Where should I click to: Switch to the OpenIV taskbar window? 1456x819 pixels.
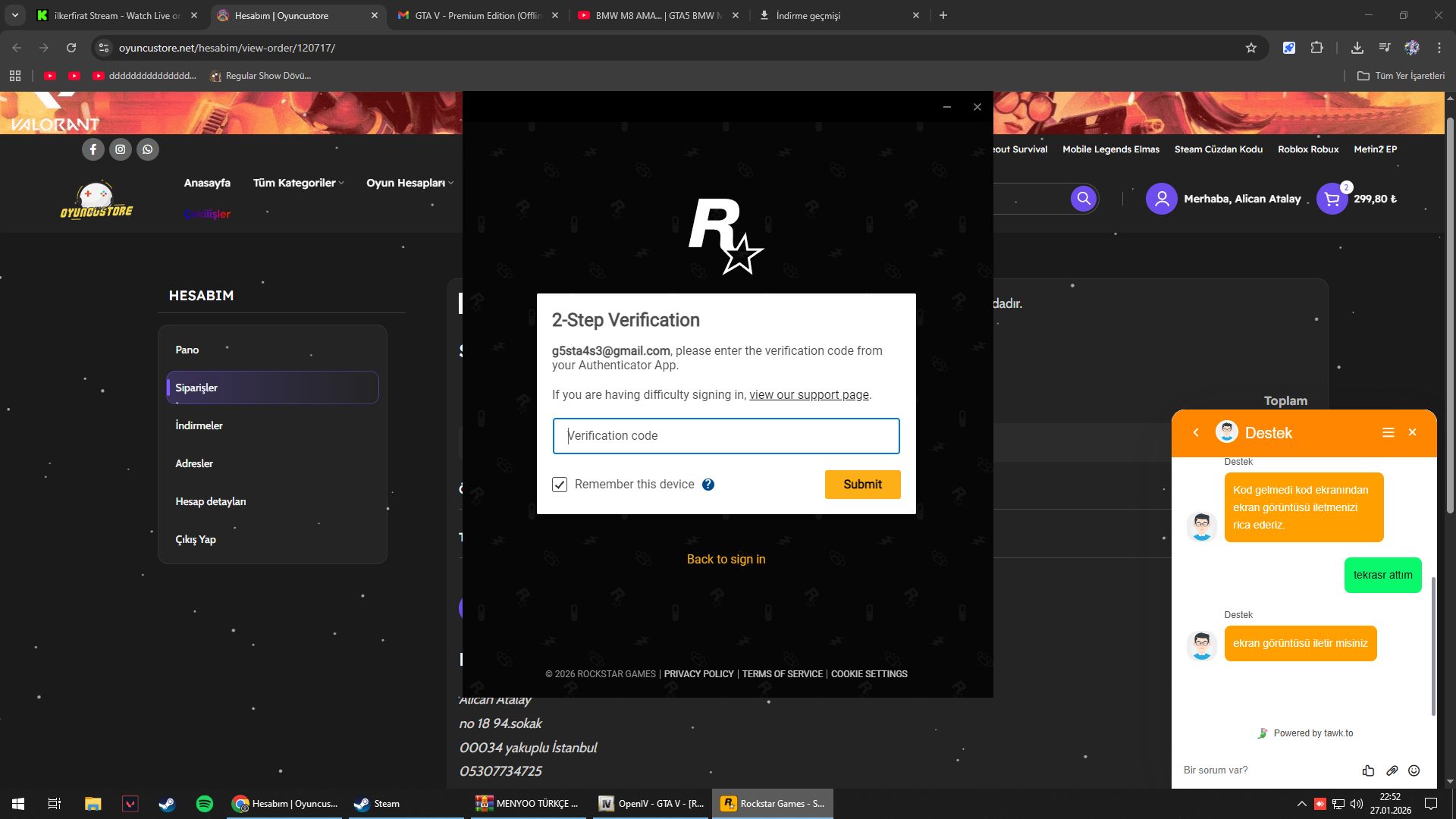[652, 804]
